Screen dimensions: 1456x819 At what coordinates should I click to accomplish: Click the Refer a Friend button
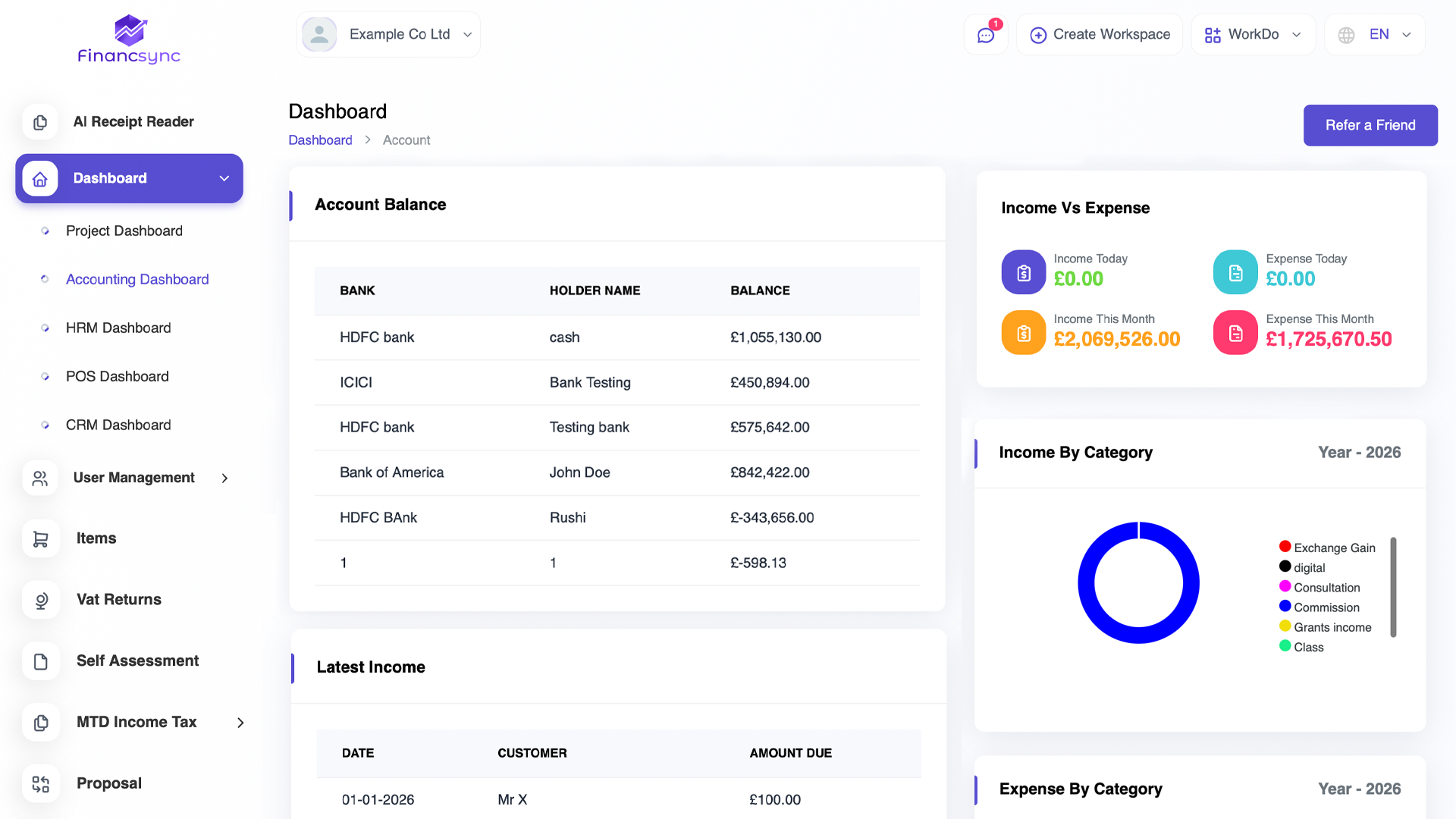point(1370,125)
